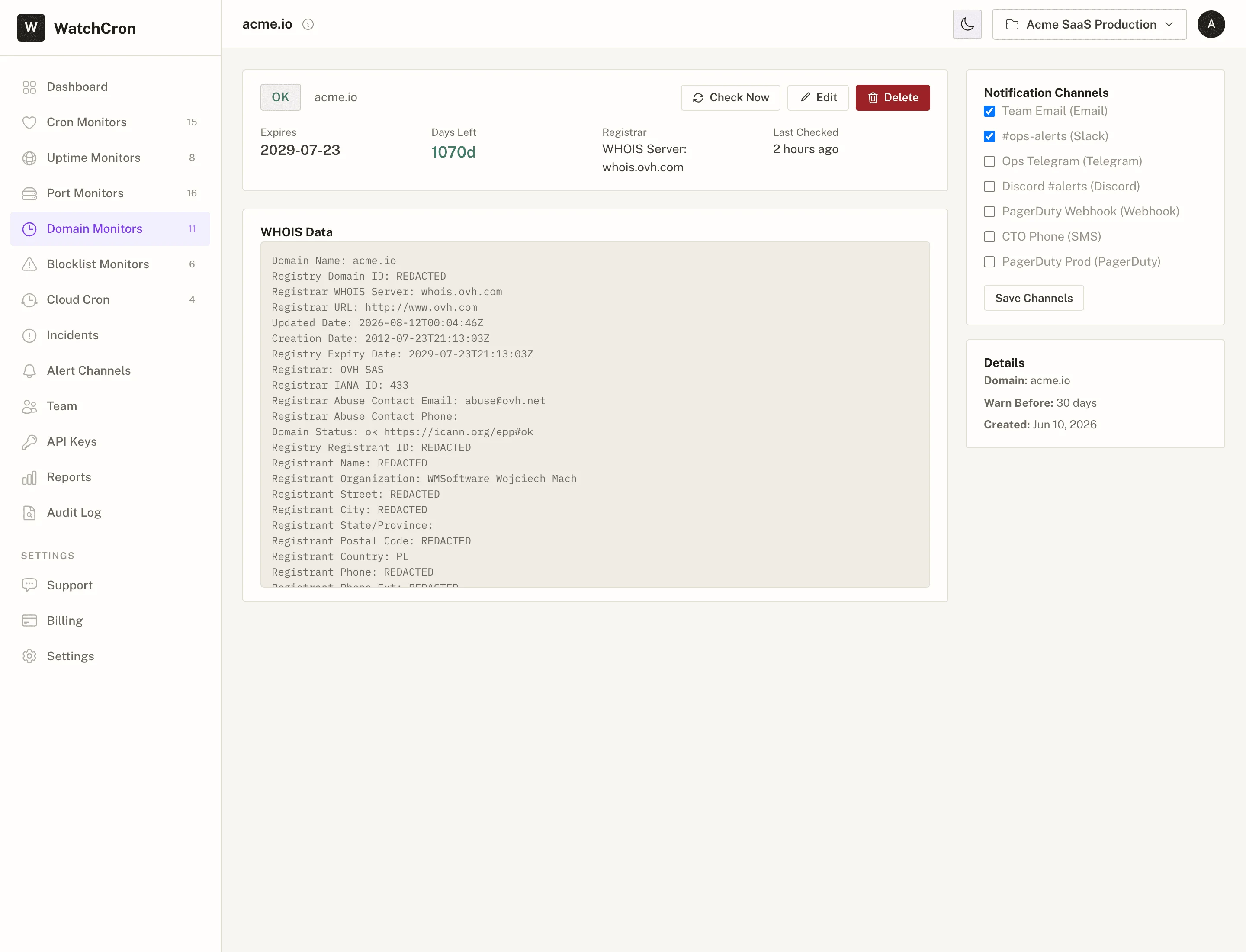This screenshot has width=1246, height=952.
Task: Click the WatchCron W logo icon
Action: point(31,28)
